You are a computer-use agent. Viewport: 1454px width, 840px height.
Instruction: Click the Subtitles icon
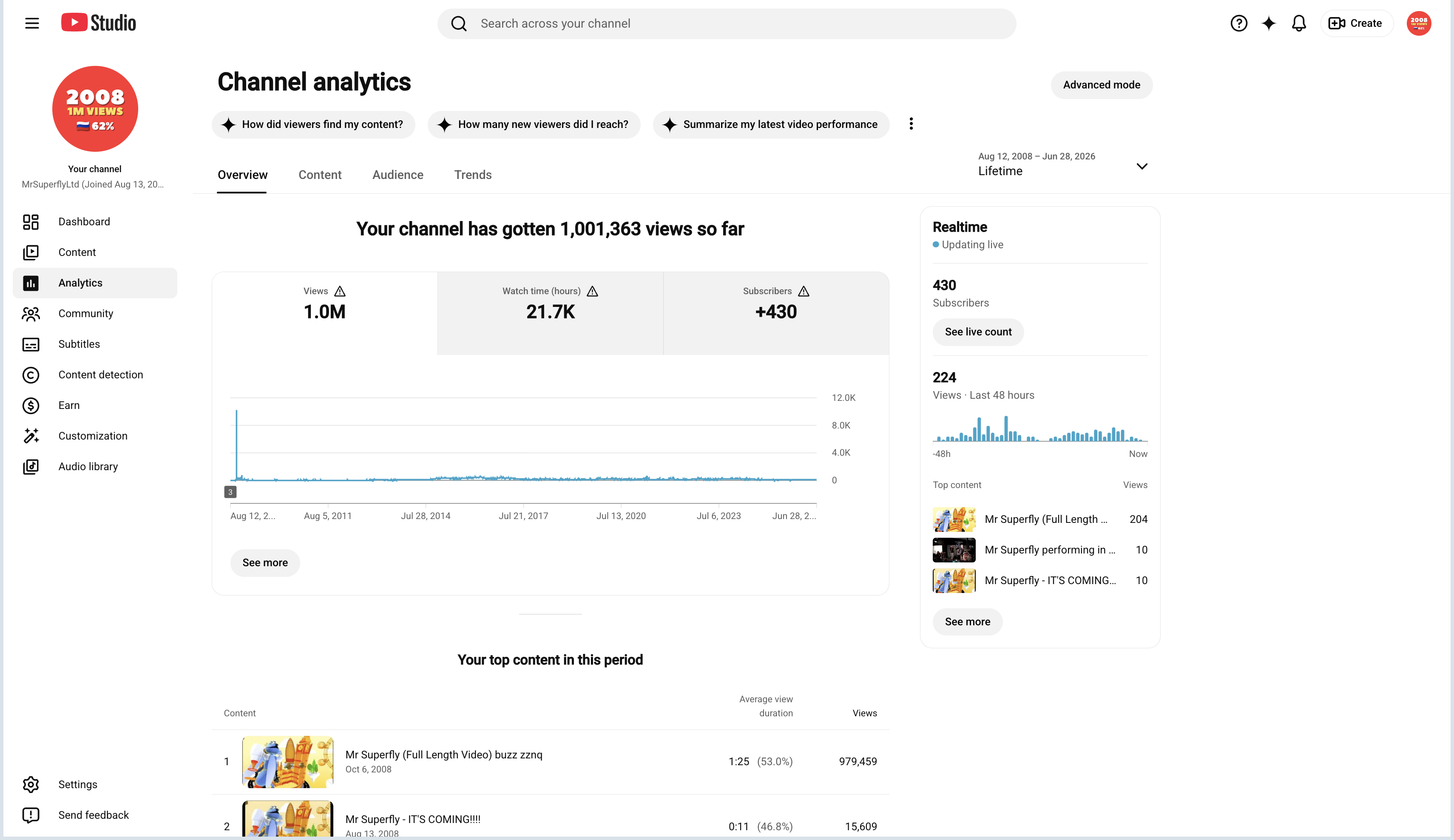point(31,344)
